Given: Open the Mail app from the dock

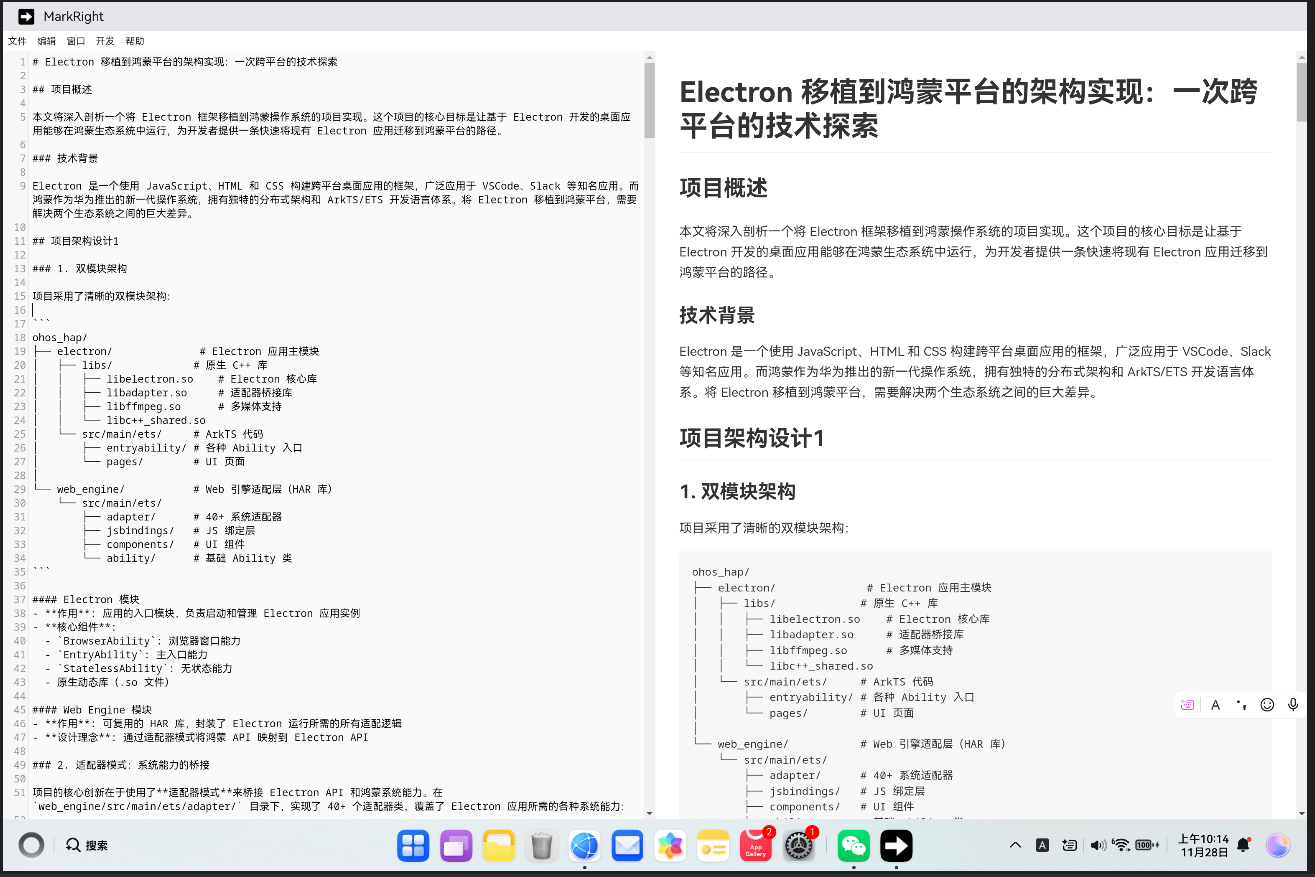Looking at the screenshot, I should pyautogui.click(x=627, y=845).
